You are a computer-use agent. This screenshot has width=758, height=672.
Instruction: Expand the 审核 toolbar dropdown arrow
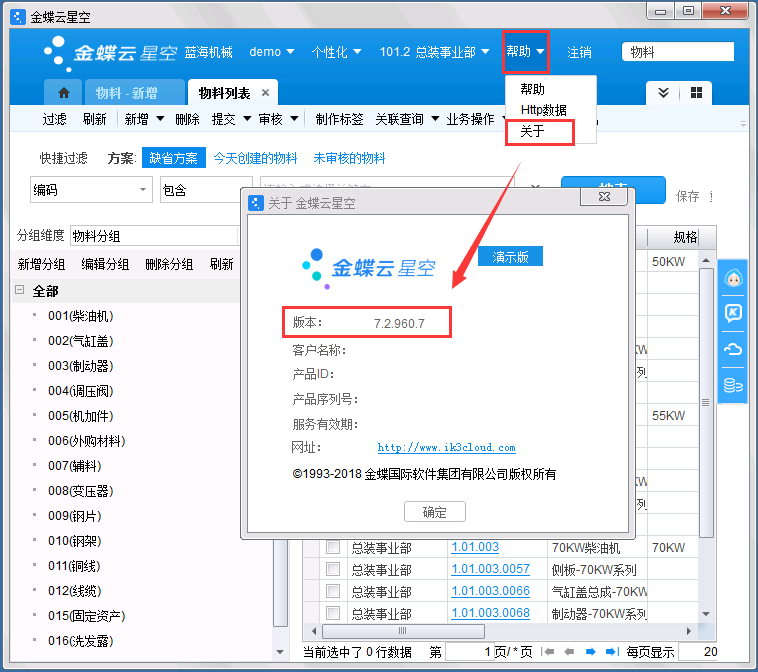click(294, 118)
